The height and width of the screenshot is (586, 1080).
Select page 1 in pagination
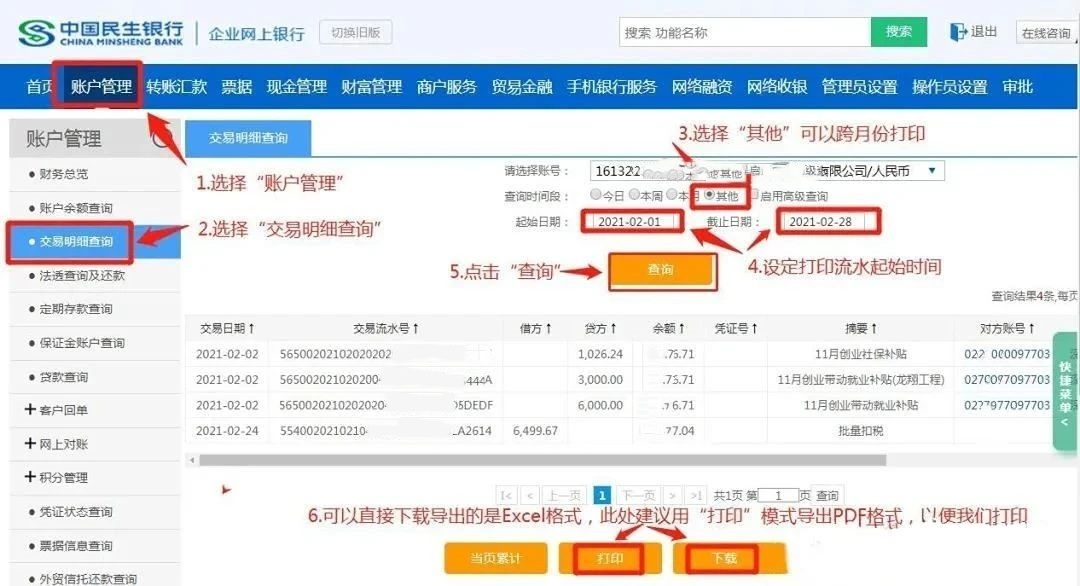602,495
